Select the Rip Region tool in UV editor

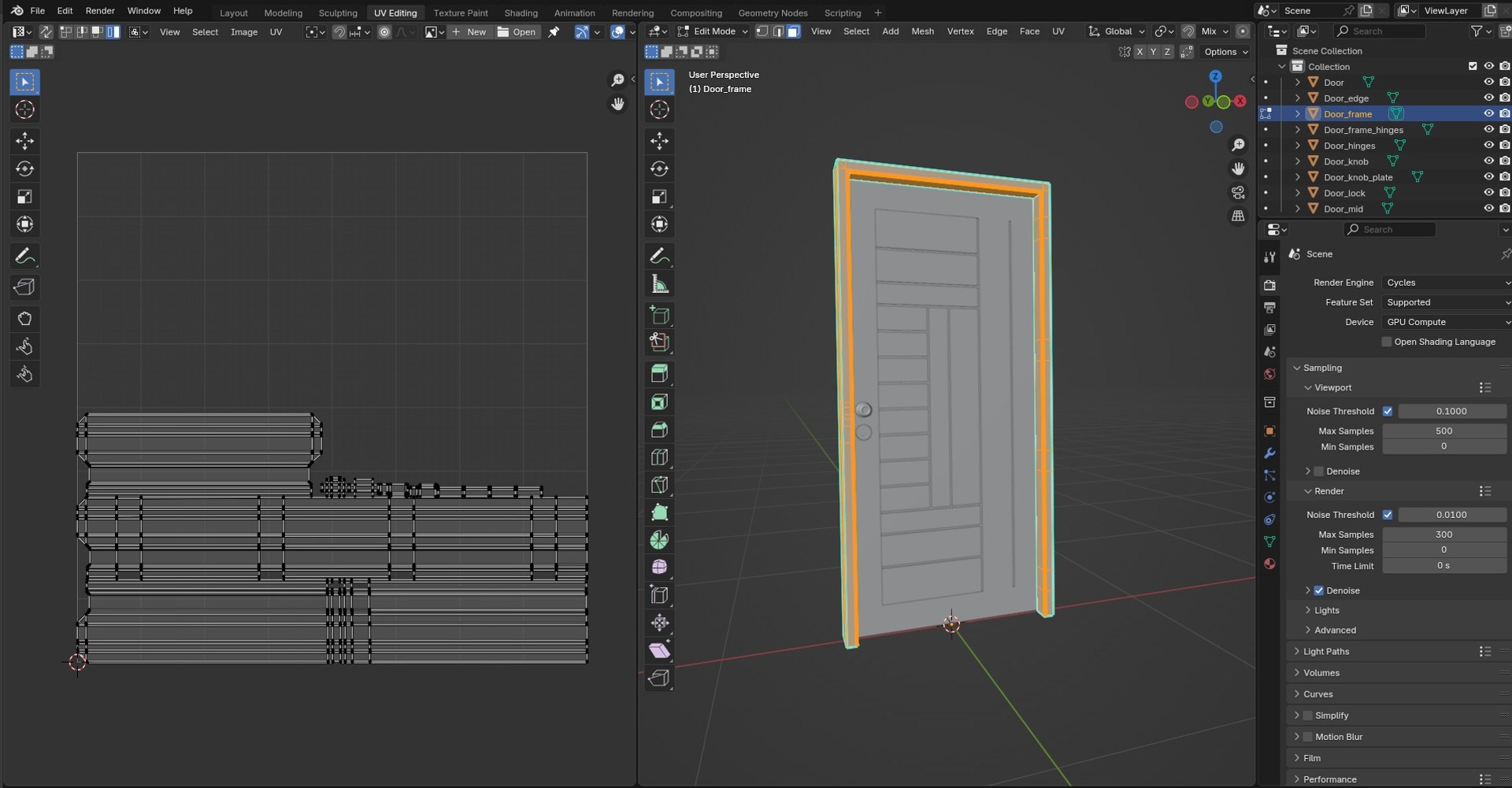[24, 287]
